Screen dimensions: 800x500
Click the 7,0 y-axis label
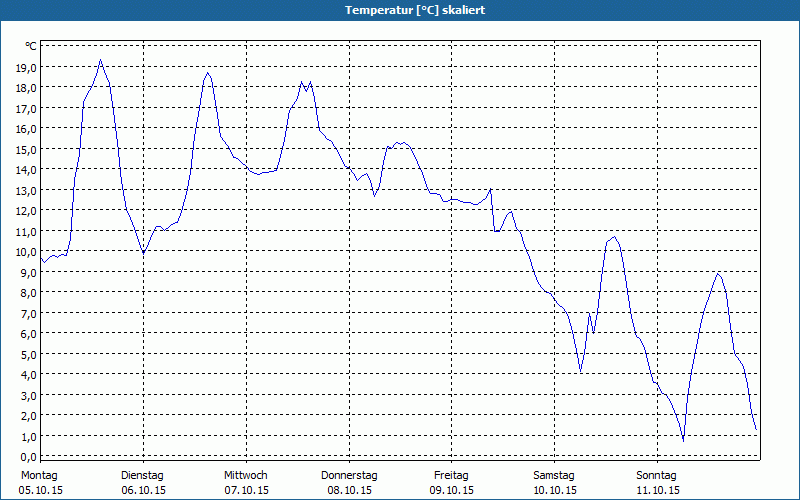tap(29, 313)
